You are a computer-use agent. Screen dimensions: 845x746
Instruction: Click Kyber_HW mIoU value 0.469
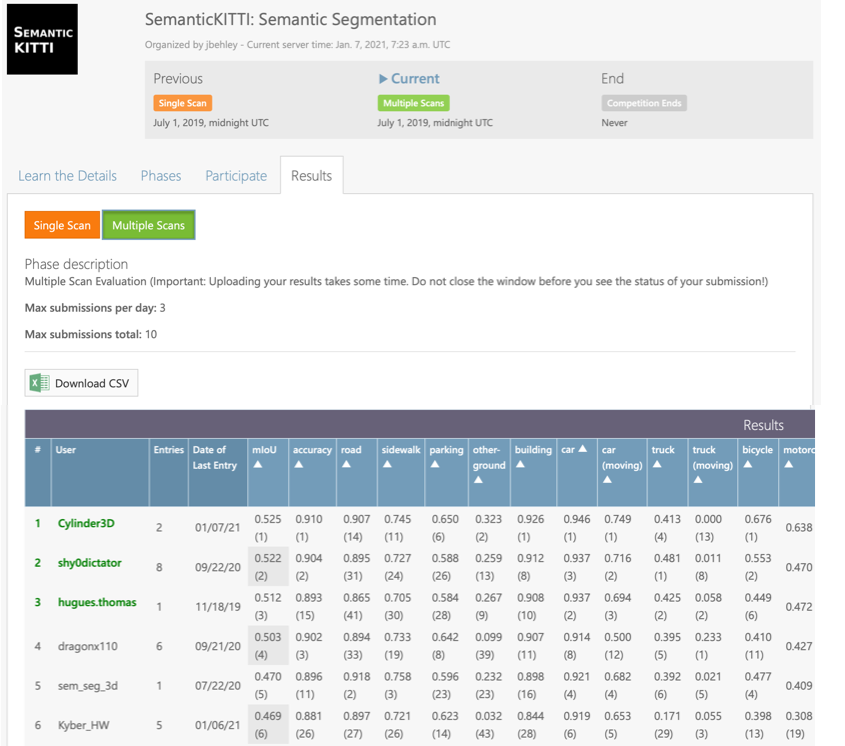268,716
